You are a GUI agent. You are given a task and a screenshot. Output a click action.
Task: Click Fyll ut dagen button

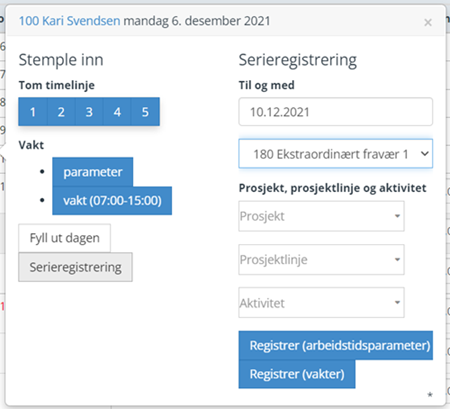65,238
